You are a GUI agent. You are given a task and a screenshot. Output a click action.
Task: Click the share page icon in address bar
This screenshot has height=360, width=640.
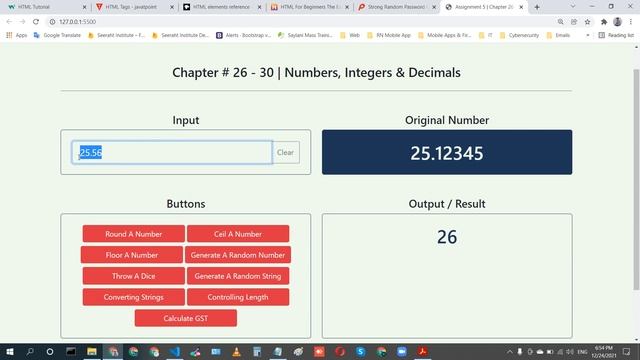pos(574,22)
